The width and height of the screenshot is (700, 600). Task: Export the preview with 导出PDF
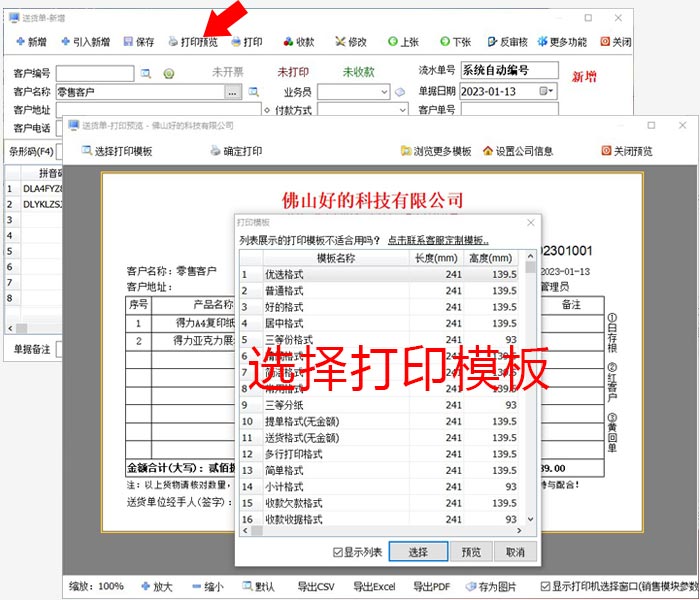[x=431, y=586]
